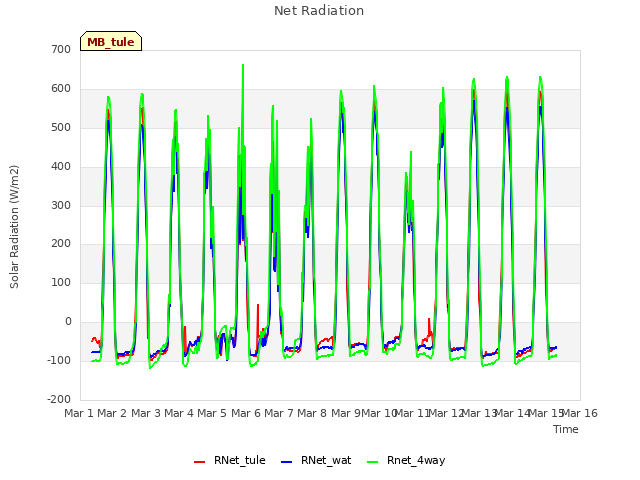Click the Mar 16 x-axis label
This screenshot has height=480, width=640.
(x=580, y=413)
